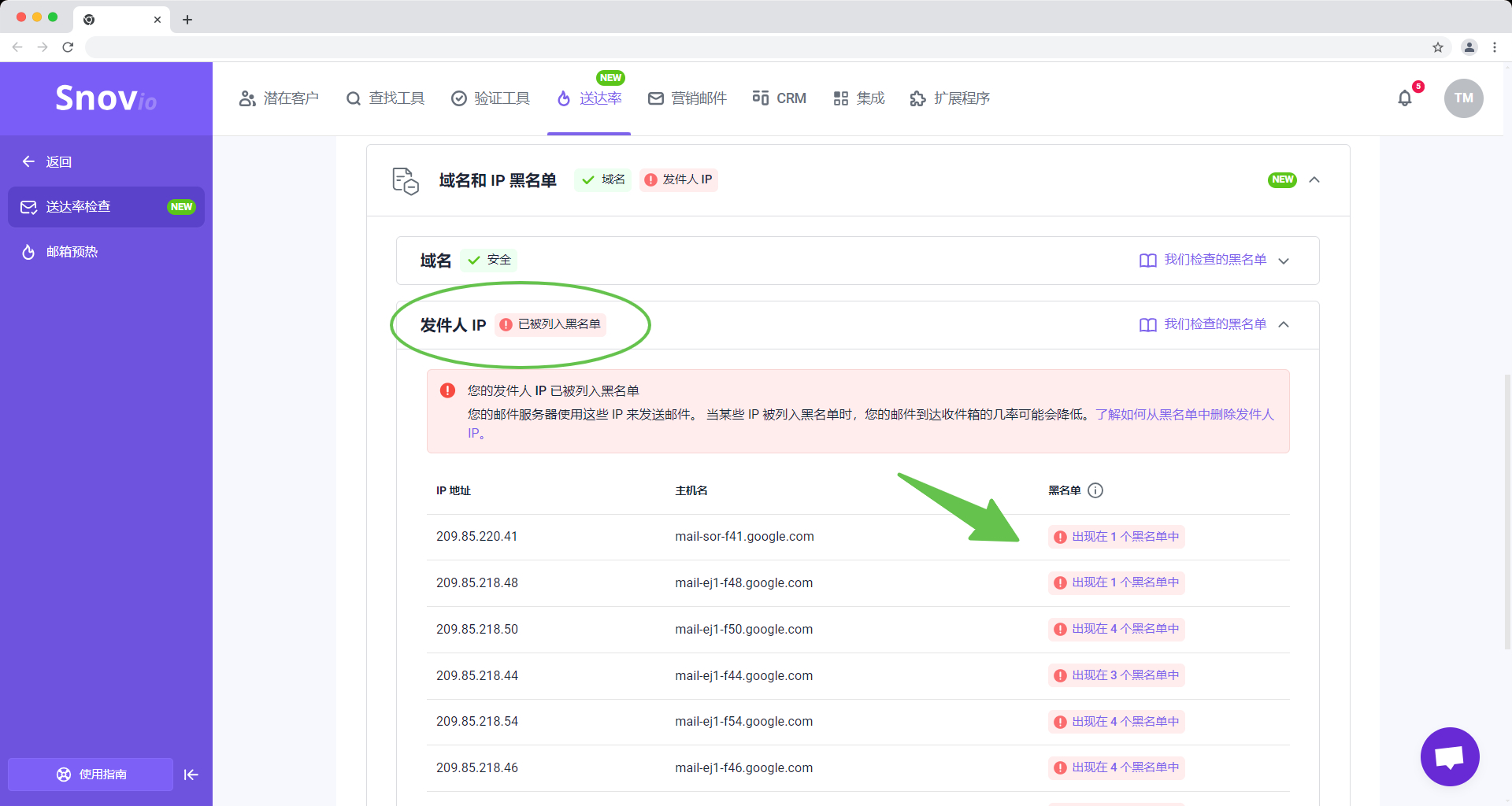1512x806 pixels.
Task: Click the 已被列入黑名单 badge
Action: coord(550,324)
